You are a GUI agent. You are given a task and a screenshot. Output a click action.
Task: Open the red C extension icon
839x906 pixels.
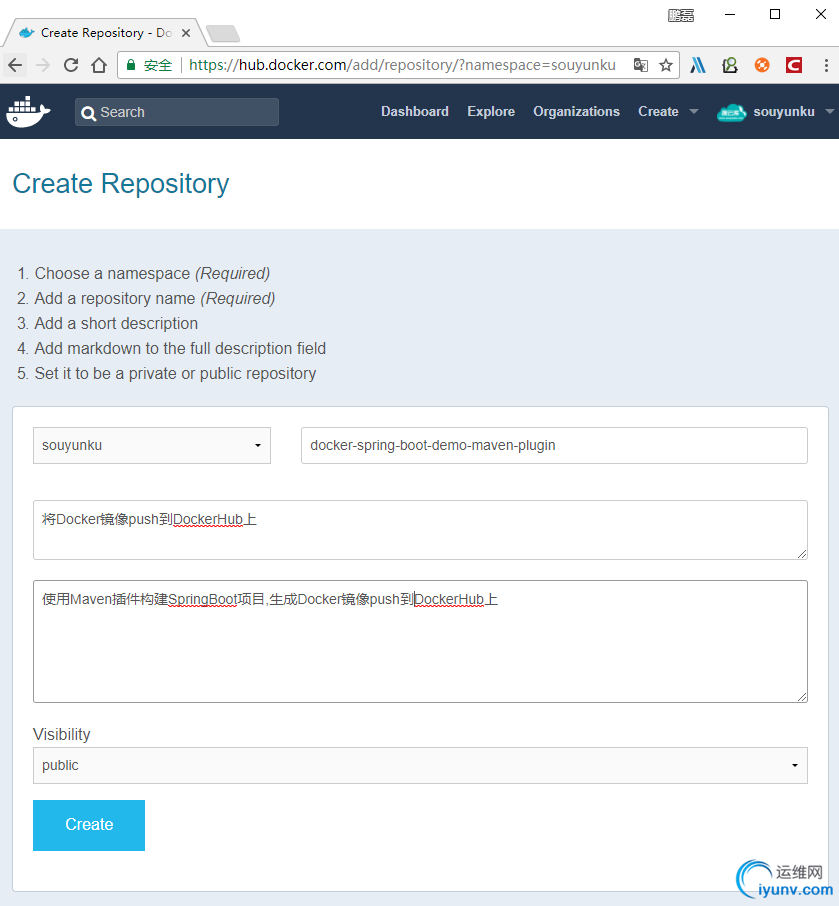tap(794, 65)
